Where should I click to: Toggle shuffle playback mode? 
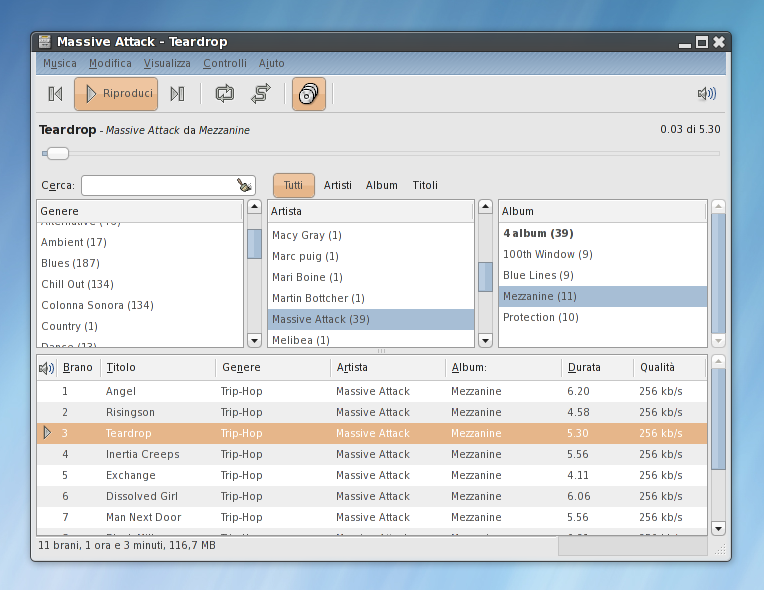pos(261,94)
